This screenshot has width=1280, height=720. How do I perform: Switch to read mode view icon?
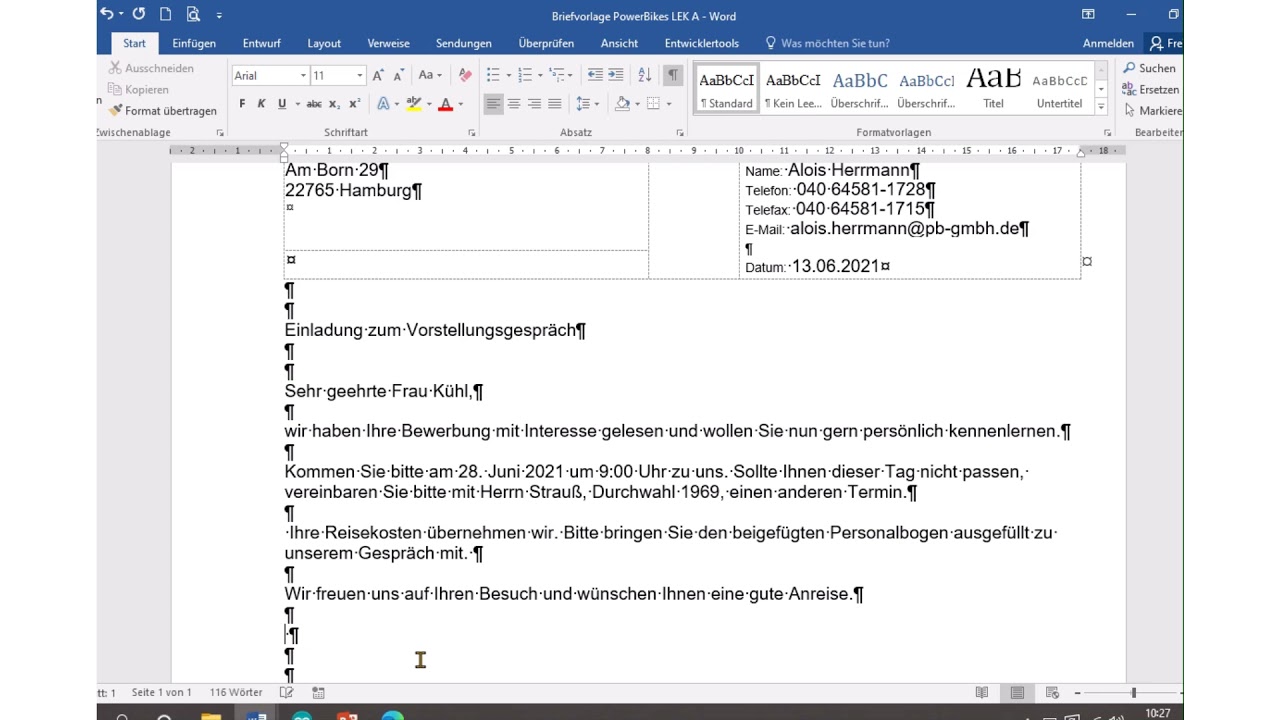pos(982,693)
